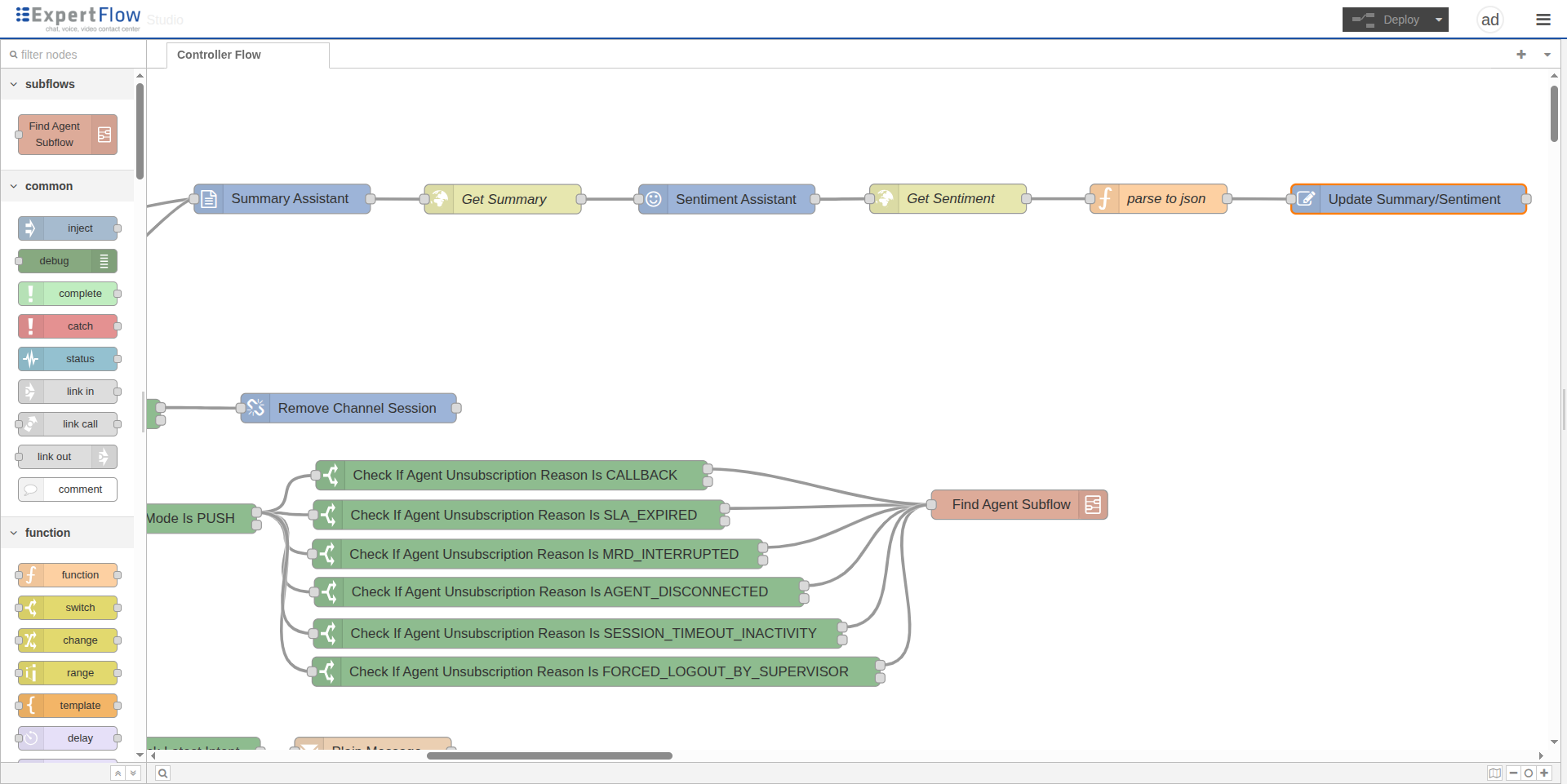Image resolution: width=1567 pixels, height=784 pixels.
Task: Select the Reason Is CALLBACK switch node
Action: pyautogui.click(x=512, y=475)
